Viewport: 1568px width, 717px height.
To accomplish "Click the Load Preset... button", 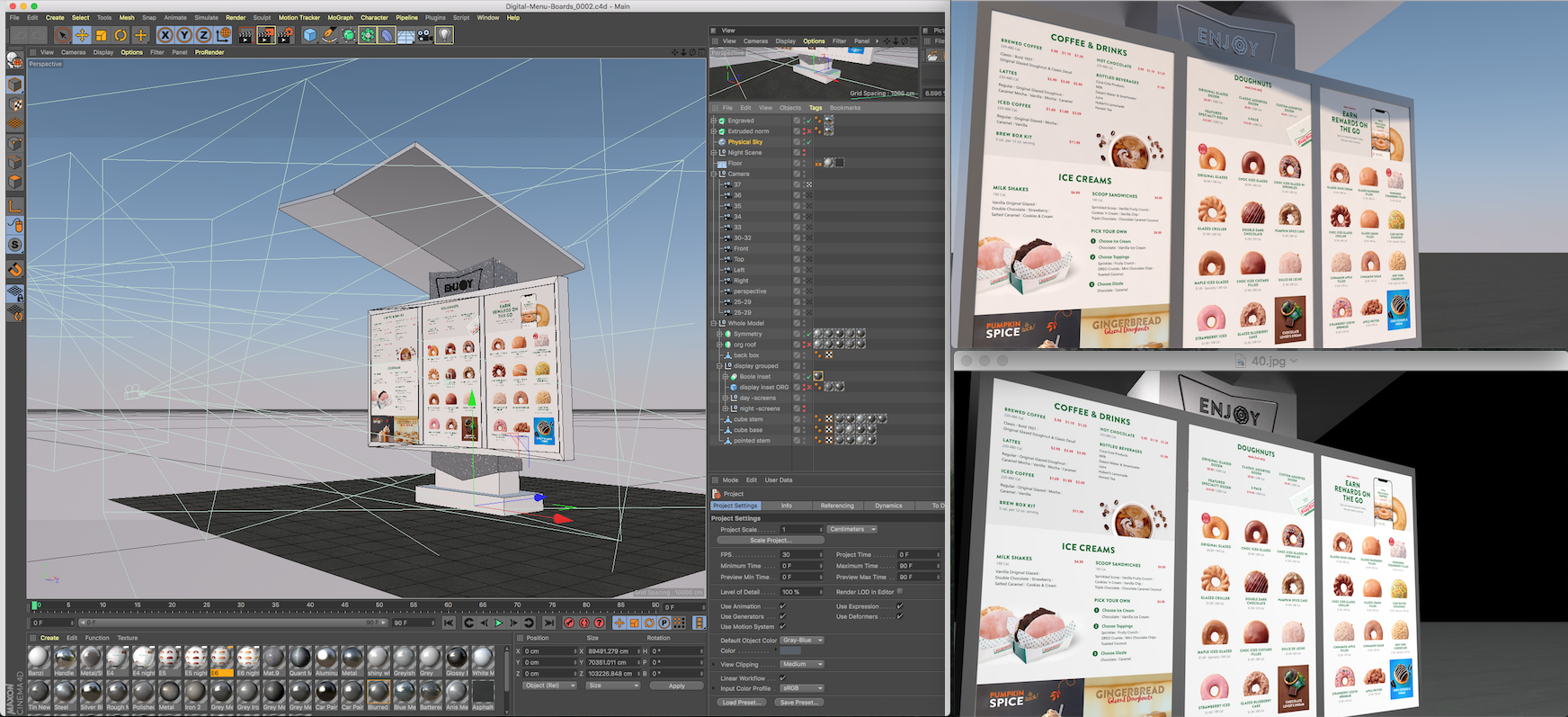I will [741, 702].
